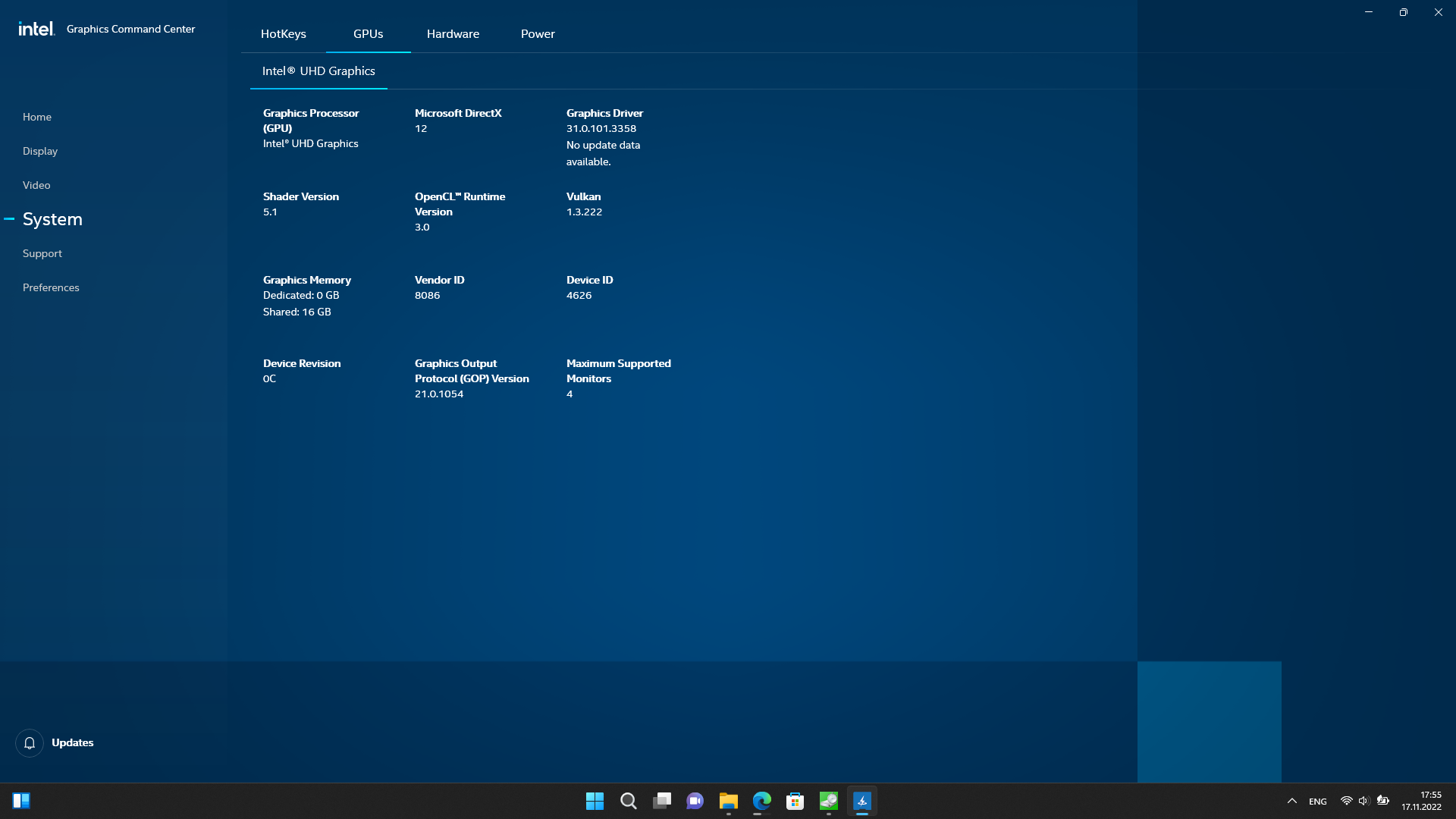Click the 'Graphics Processor (GPU)' heading

pos(311,121)
